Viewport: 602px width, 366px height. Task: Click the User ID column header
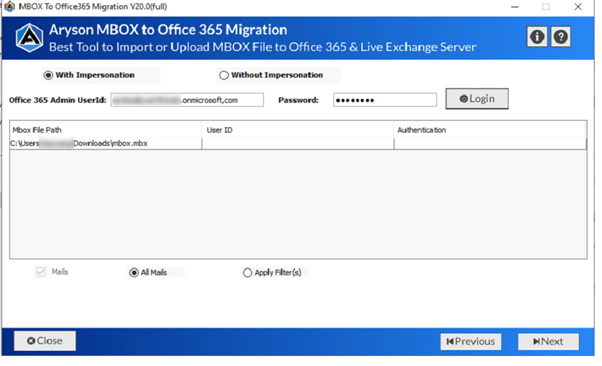tap(298, 130)
